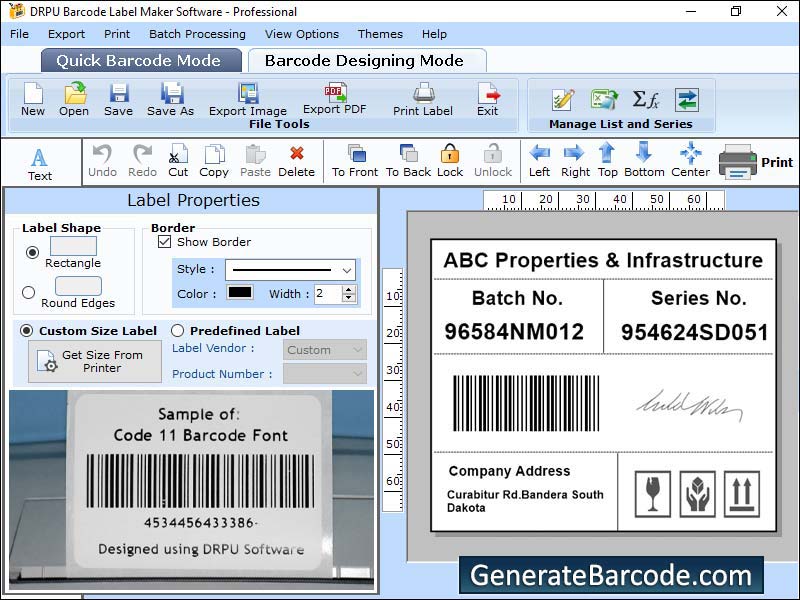Open the Product Number dropdown

point(325,373)
